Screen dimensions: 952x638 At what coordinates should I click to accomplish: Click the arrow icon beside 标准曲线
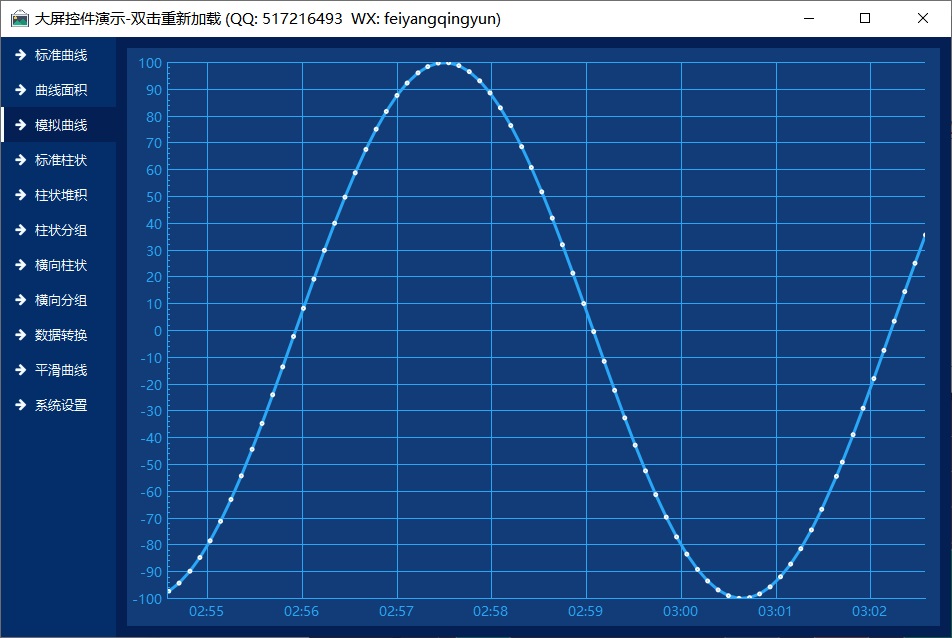[x=20, y=55]
